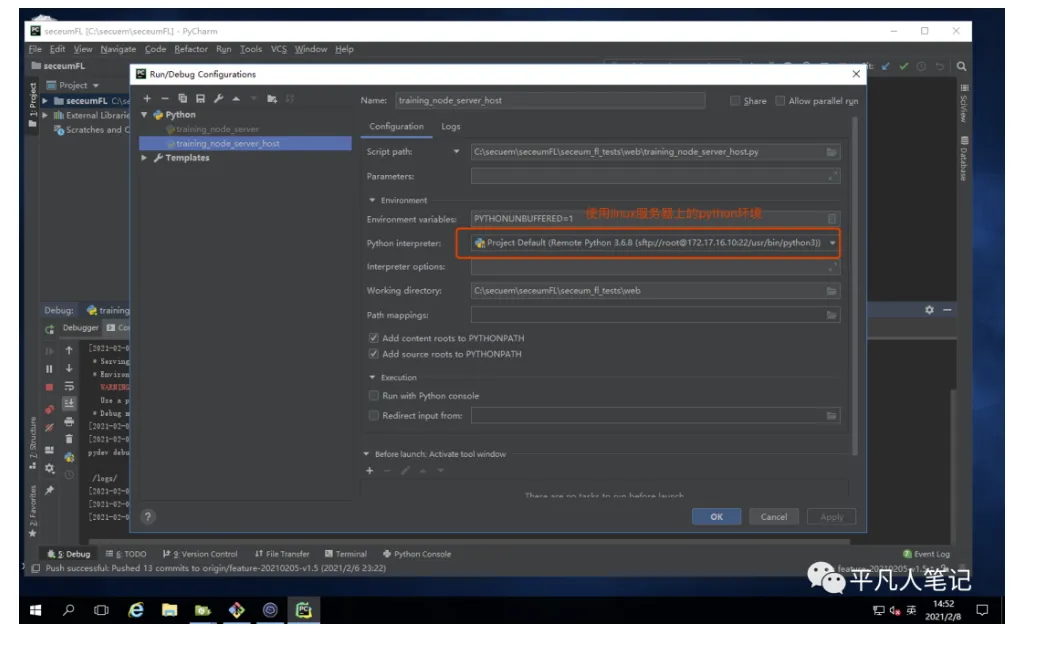Click the Parameters input field
1039x647 pixels.
pos(655,176)
